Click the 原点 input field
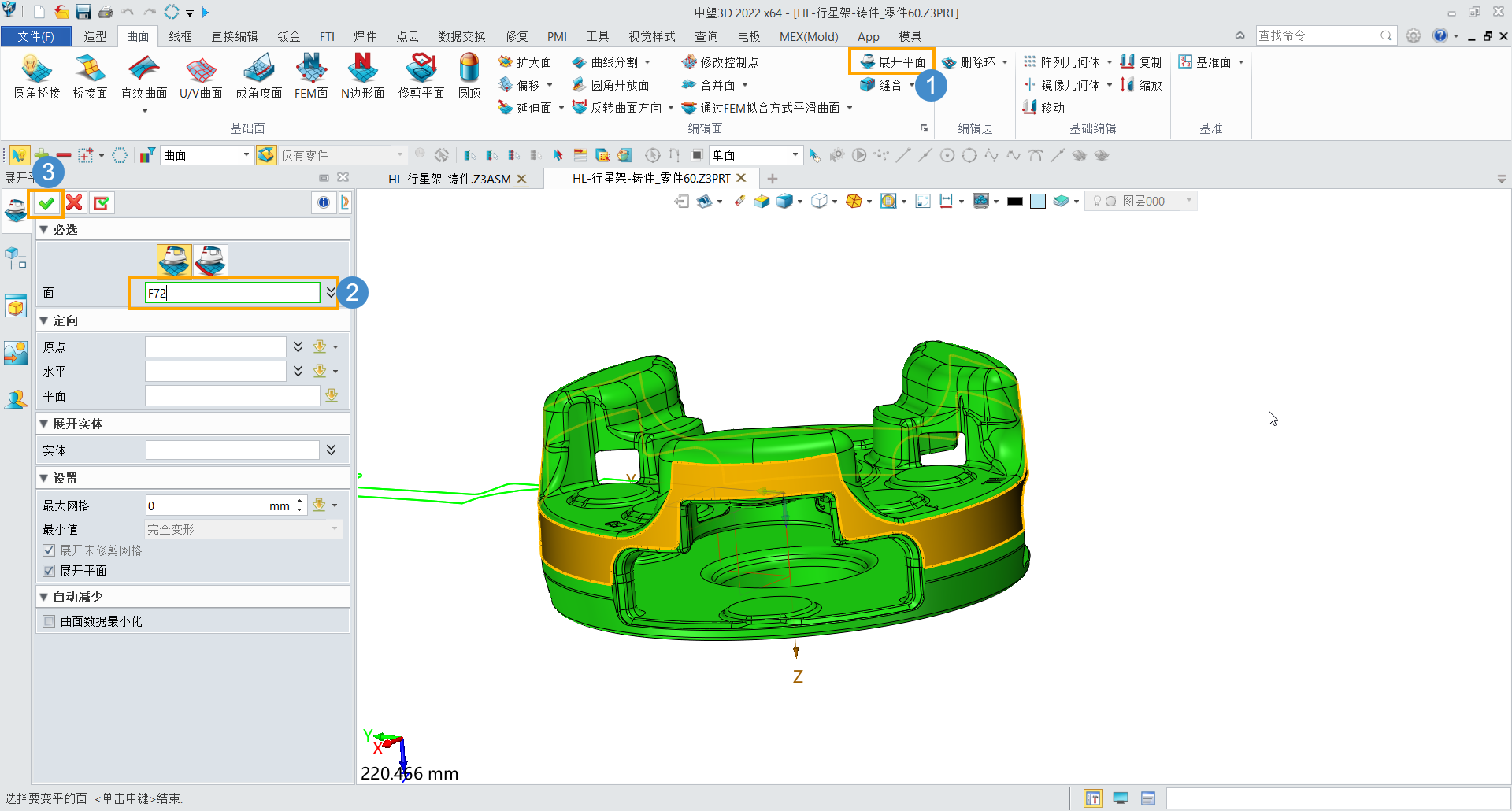The image size is (1512, 811). pos(216,346)
